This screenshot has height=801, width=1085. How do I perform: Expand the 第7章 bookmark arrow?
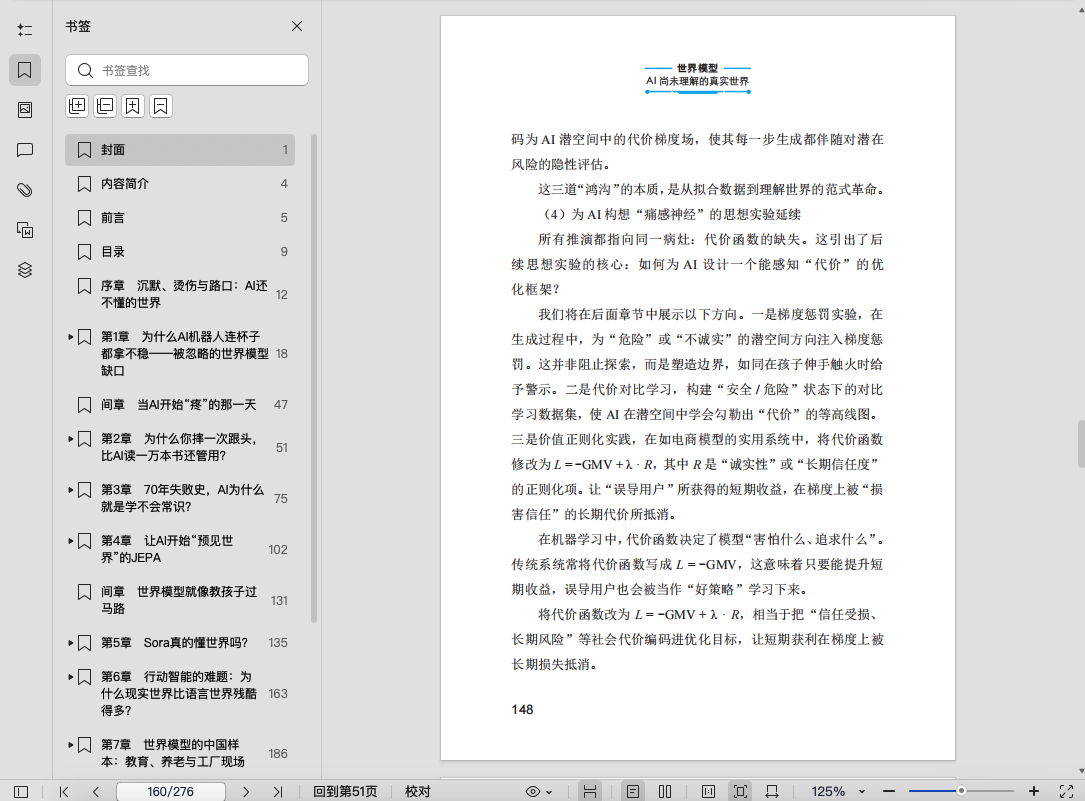click(71, 745)
